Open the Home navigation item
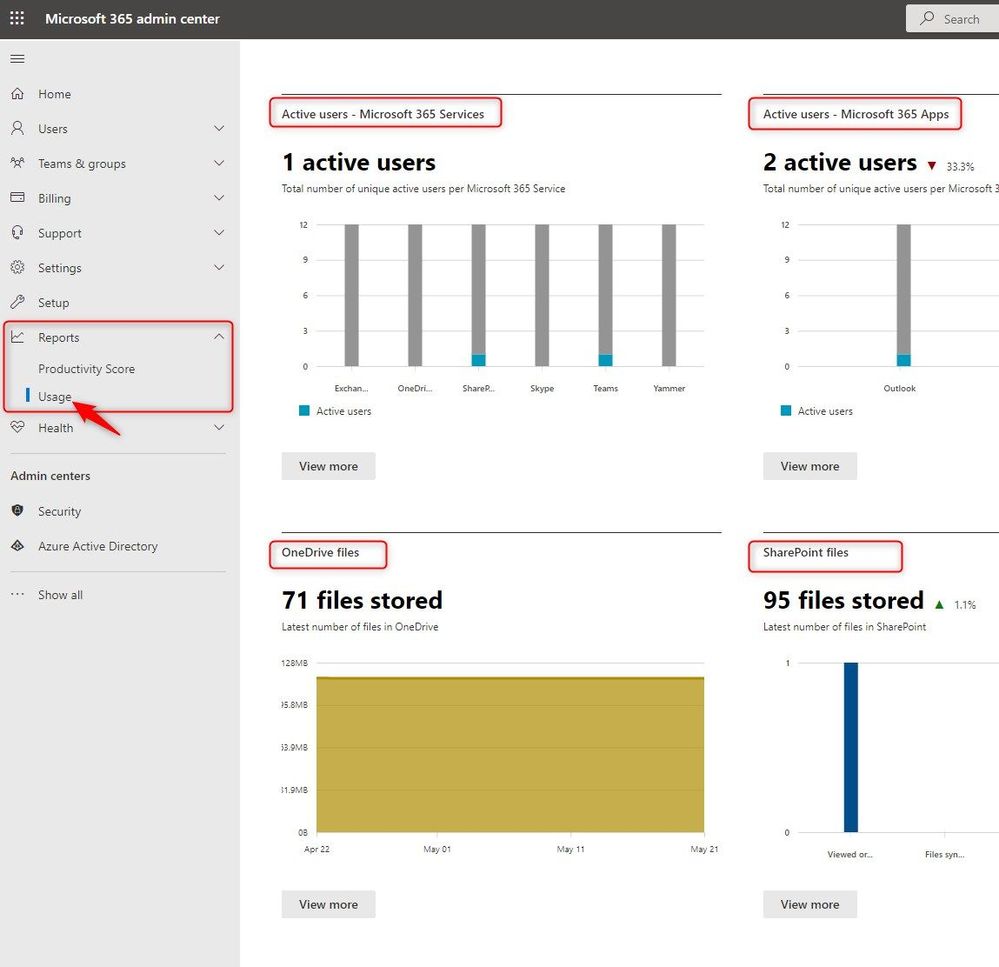Screen dimensions: 999x967 coord(120,94)
